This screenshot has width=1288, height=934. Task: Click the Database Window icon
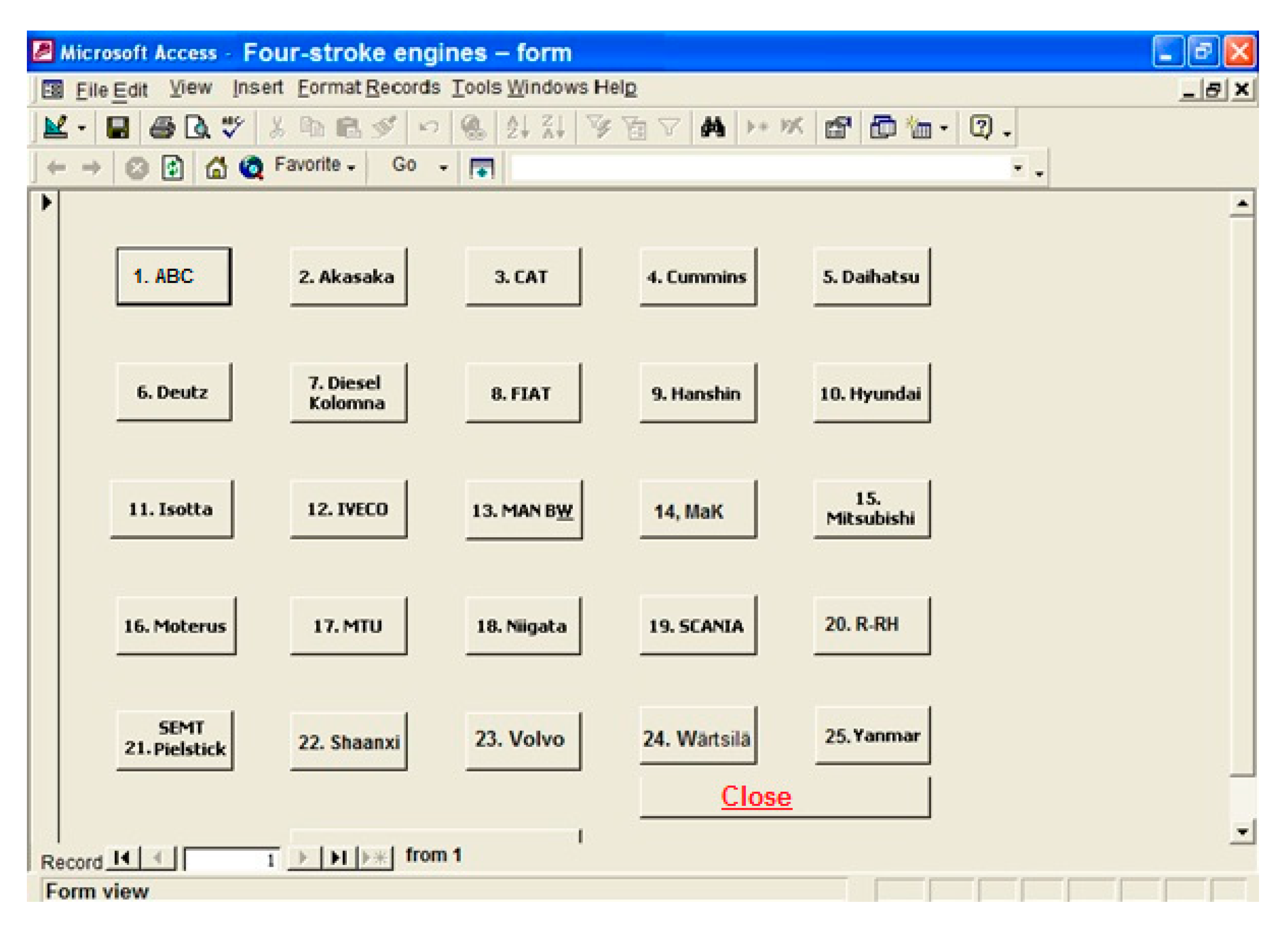pos(883,127)
